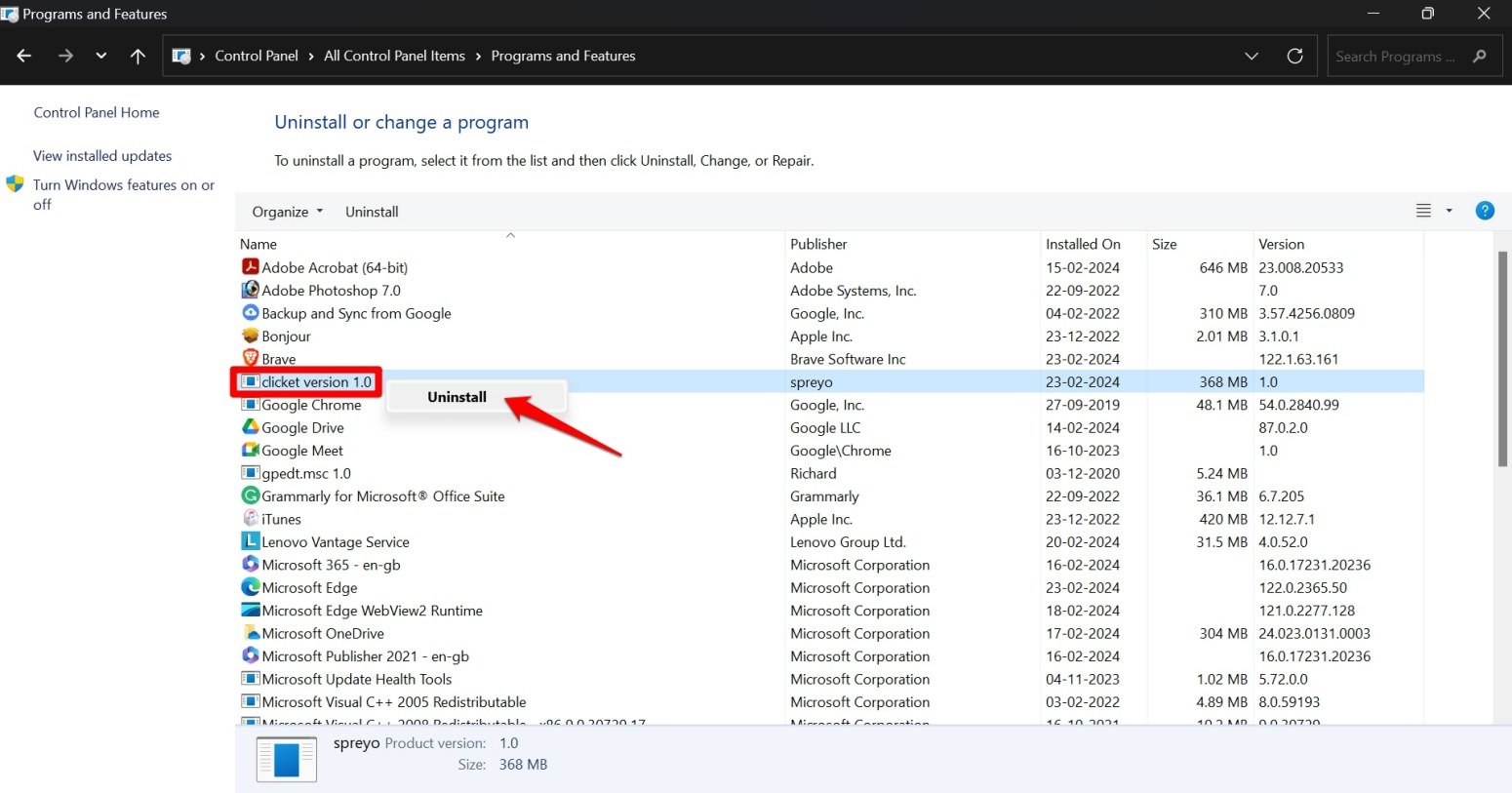
Task: Click the Google Drive icon
Action: coord(250,427)
